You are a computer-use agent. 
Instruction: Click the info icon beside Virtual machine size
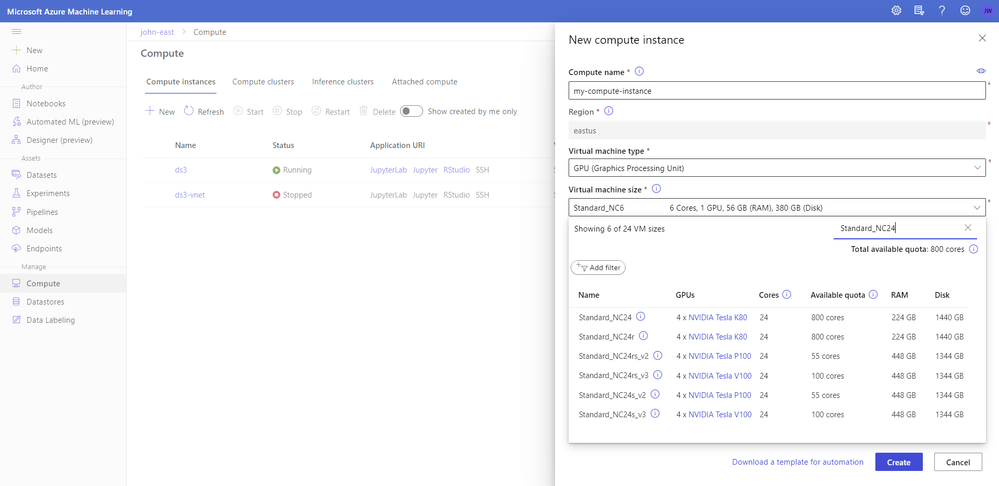[656, 189]
